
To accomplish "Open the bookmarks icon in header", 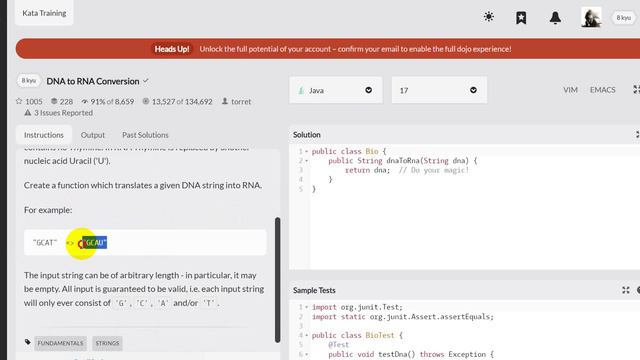I will 521,18.
